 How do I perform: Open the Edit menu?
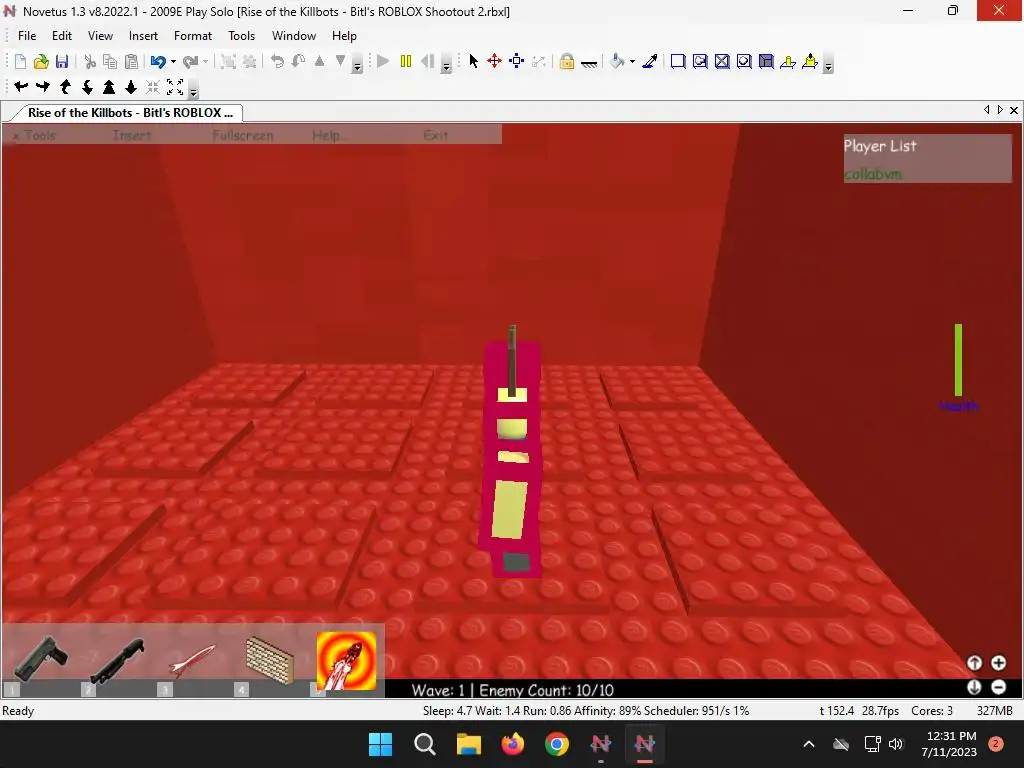pyautogui.click(x=62, y=36)
